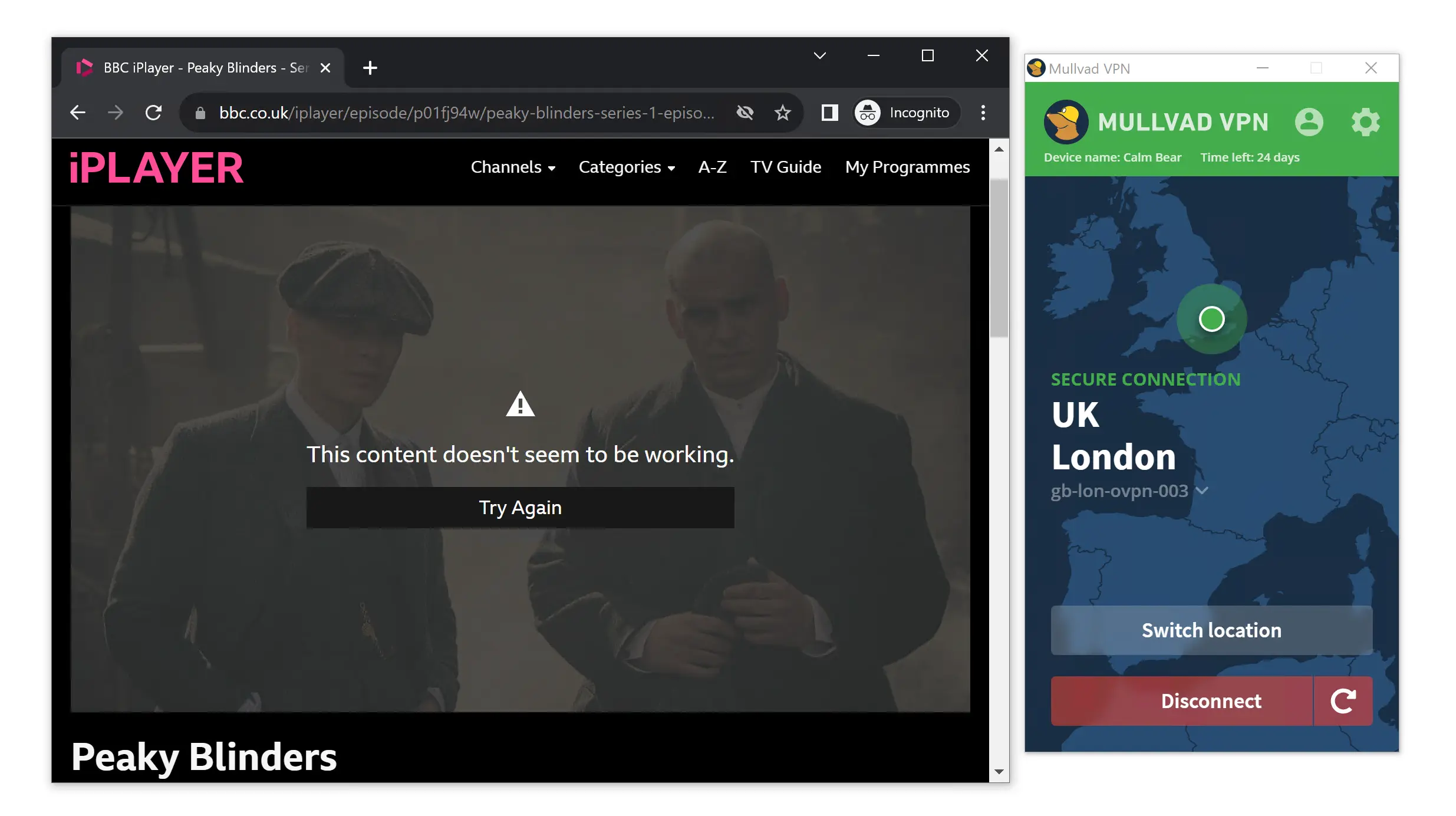Open the Channels dropdown menu

pyautogui.click(x=513, y=167)
